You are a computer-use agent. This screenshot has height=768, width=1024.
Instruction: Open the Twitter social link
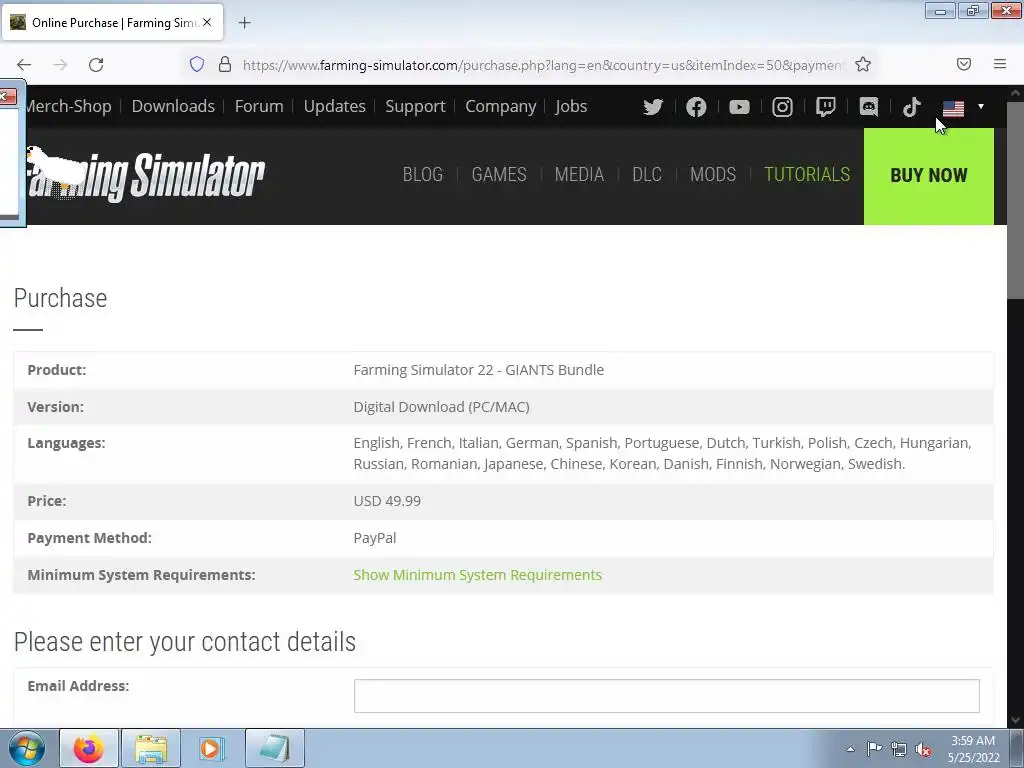point(652,106)
